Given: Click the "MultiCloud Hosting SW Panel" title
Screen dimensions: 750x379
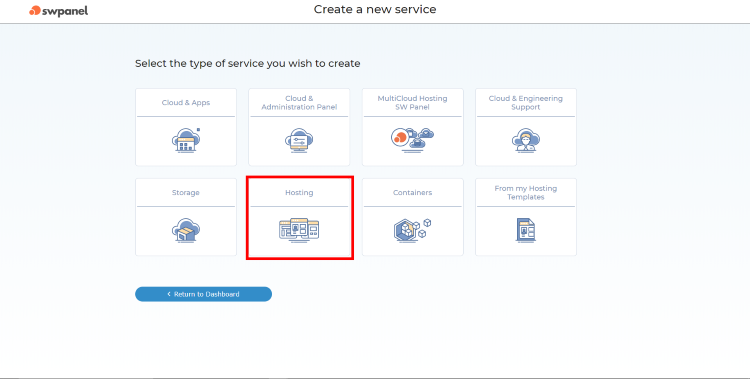Looking at the screenshot, I should pos(412,103).
